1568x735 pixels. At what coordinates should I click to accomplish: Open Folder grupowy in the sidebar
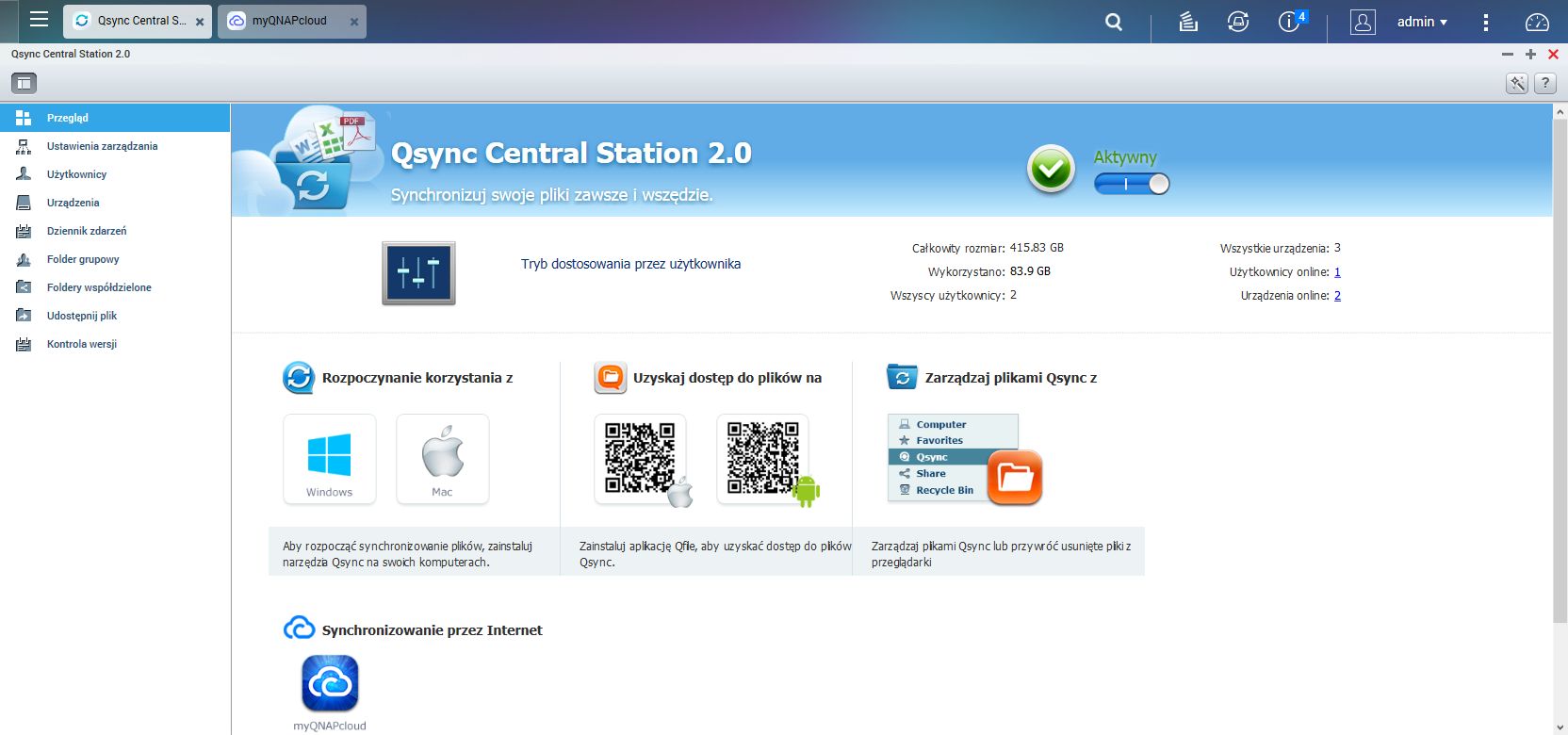115,259
